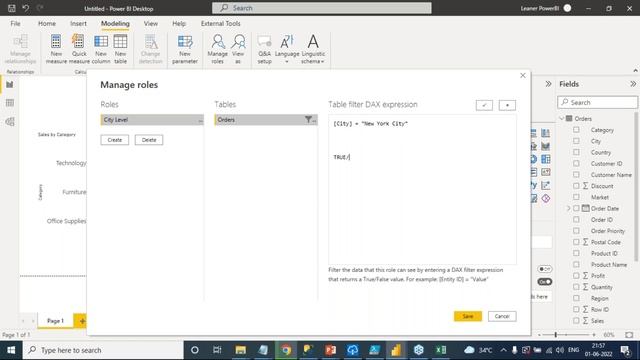The image size is (640, 360).
Task: Create a New table
Action: click(x=120, y=49)
